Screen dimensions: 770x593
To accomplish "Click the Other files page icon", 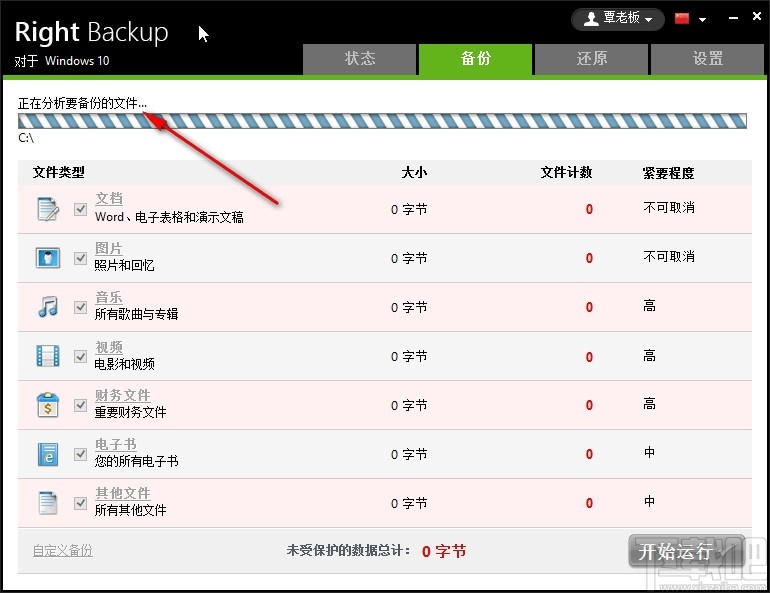I will [x=48, y=503].
